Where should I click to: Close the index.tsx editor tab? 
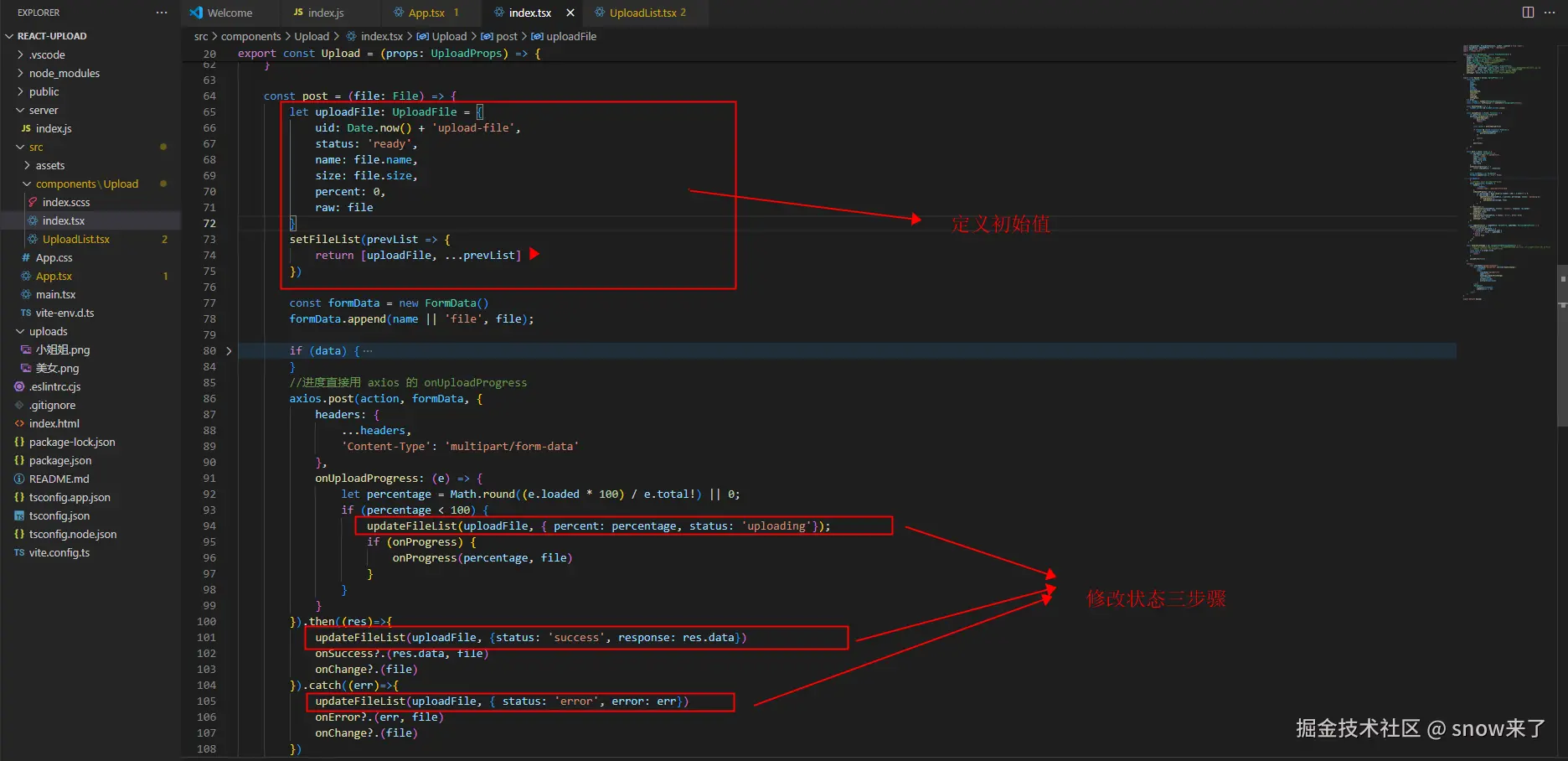pos(570,13)
